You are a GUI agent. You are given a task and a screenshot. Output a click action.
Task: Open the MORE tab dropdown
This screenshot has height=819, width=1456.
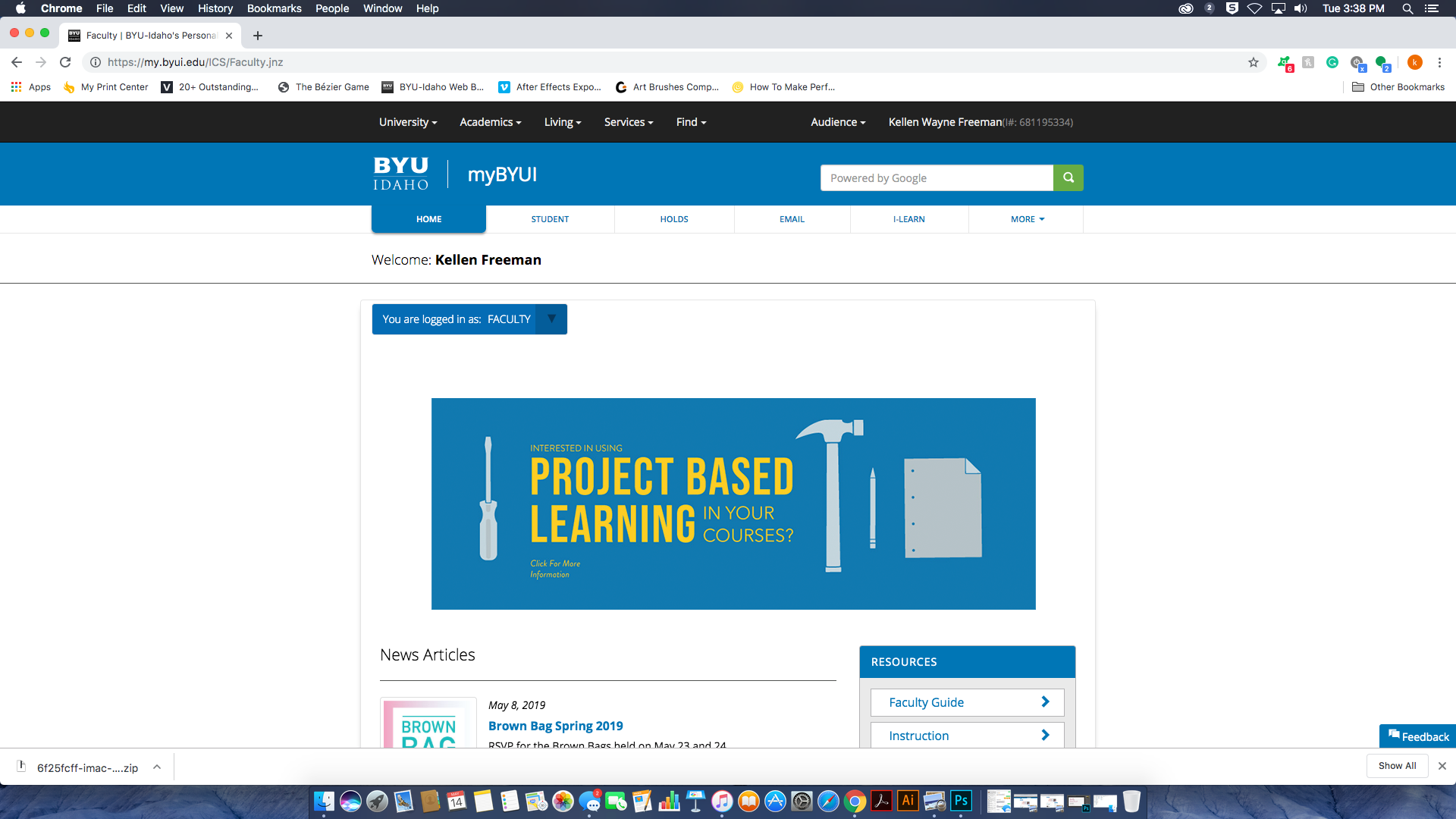tap(1027, 219)
